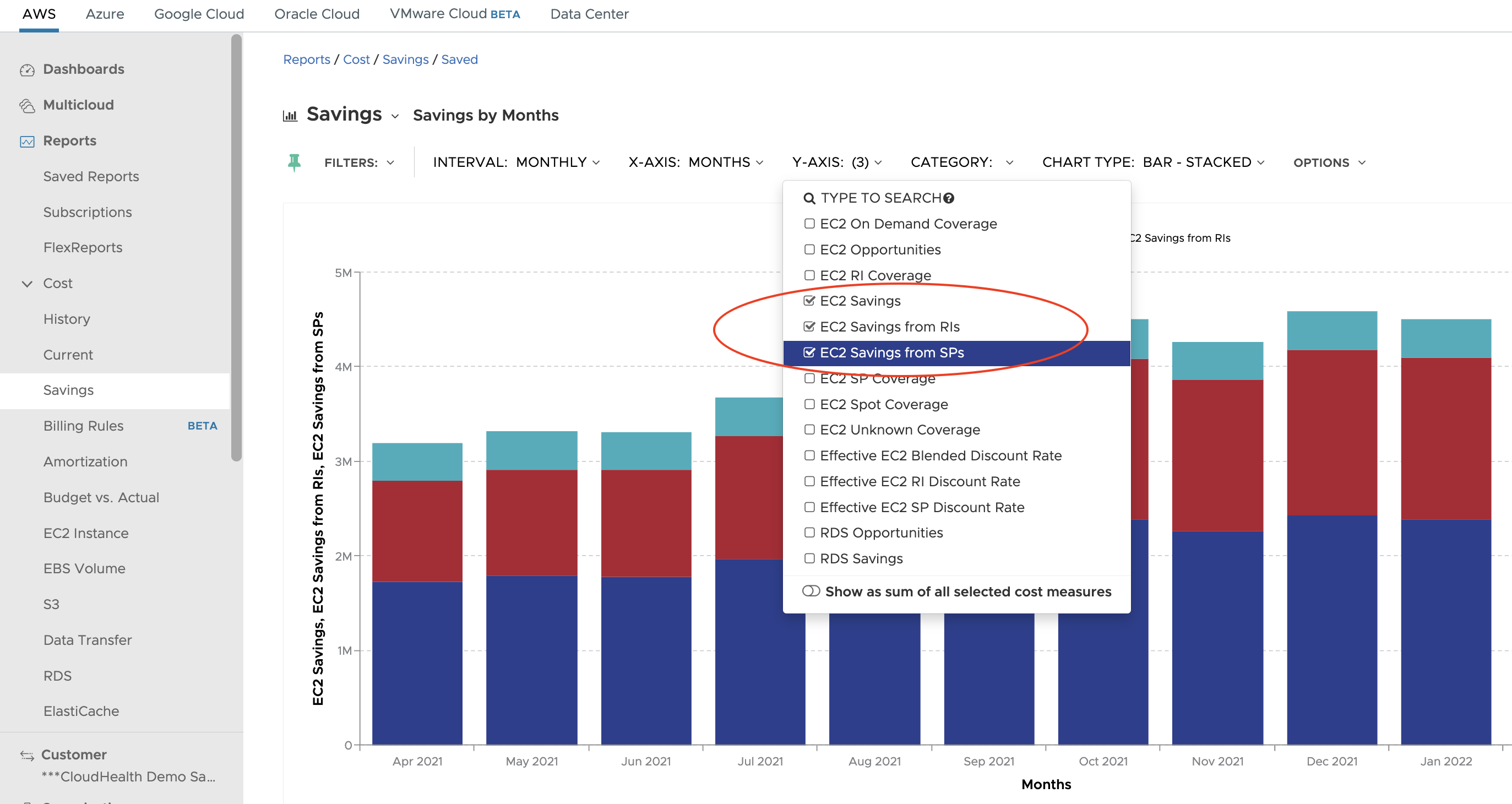1512x804 pixels.
Task: Click the Customer switch arrows icon
Action: [27, 756]
